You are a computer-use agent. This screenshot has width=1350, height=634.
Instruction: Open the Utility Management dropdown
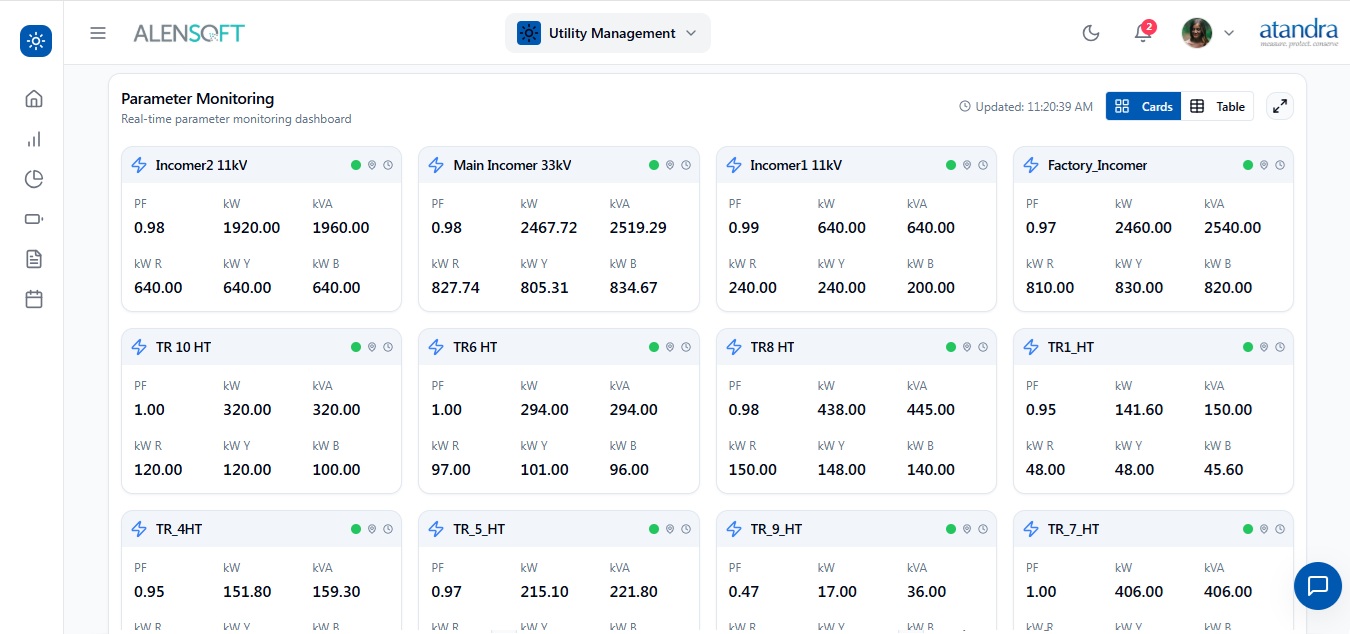pos(607,33)
